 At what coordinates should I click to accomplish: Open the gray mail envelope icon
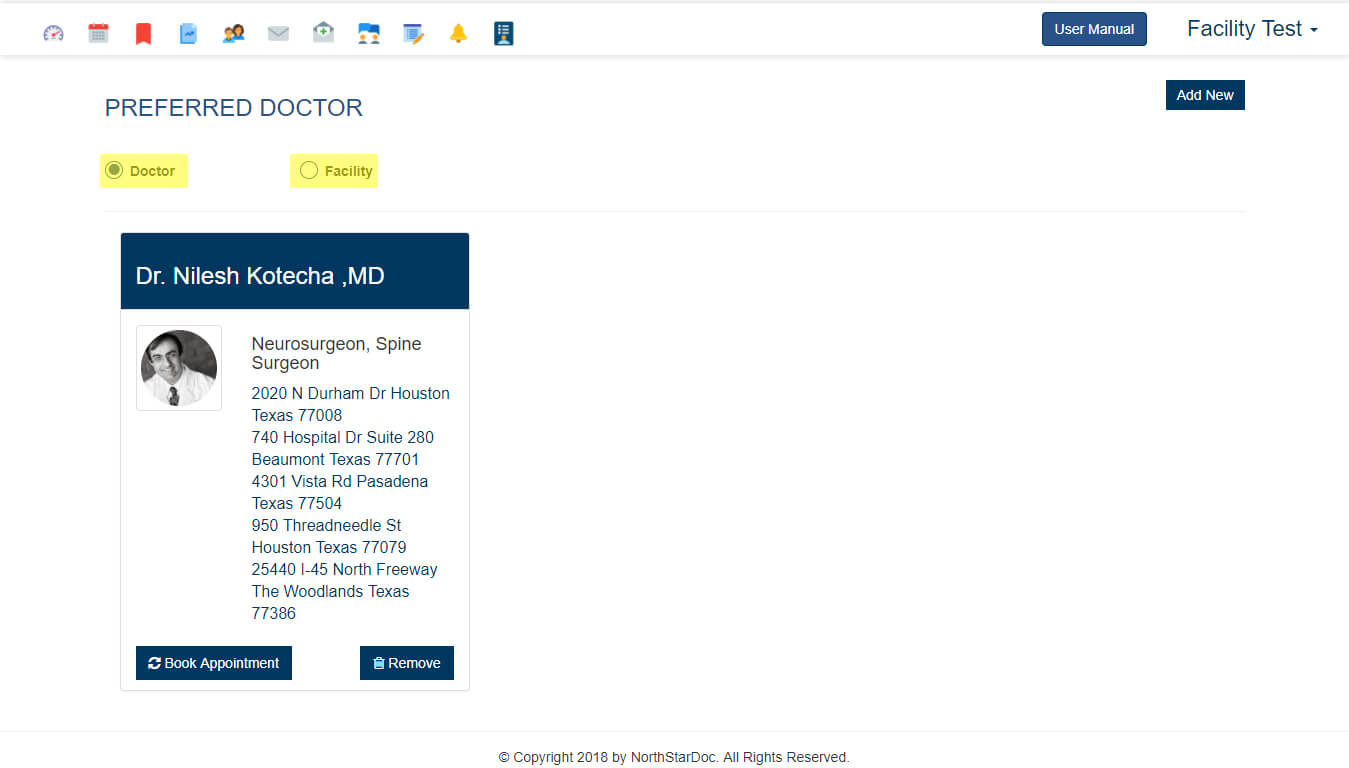click(278, 34)
